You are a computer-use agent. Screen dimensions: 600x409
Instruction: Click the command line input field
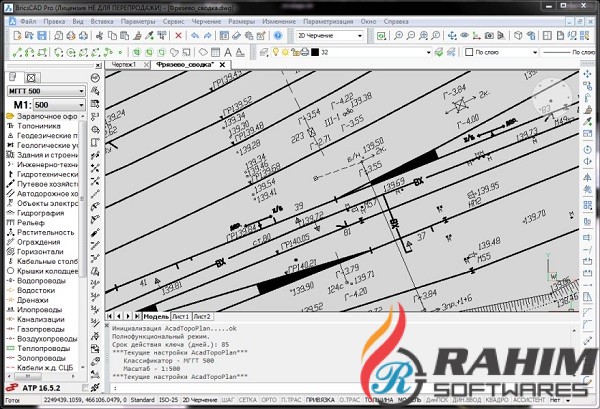pos(341,388)
